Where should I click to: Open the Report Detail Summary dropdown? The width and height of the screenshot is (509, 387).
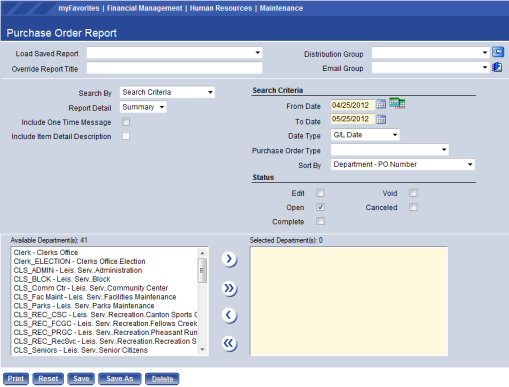point(143,107)
